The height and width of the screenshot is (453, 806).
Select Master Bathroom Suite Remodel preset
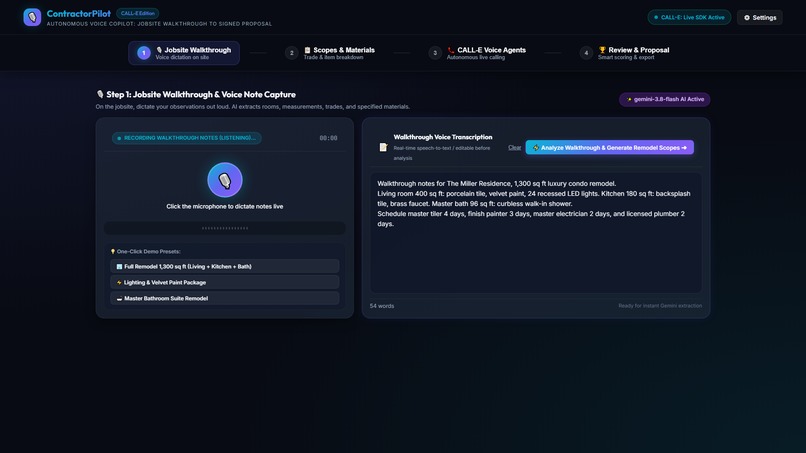click(225, 298)
